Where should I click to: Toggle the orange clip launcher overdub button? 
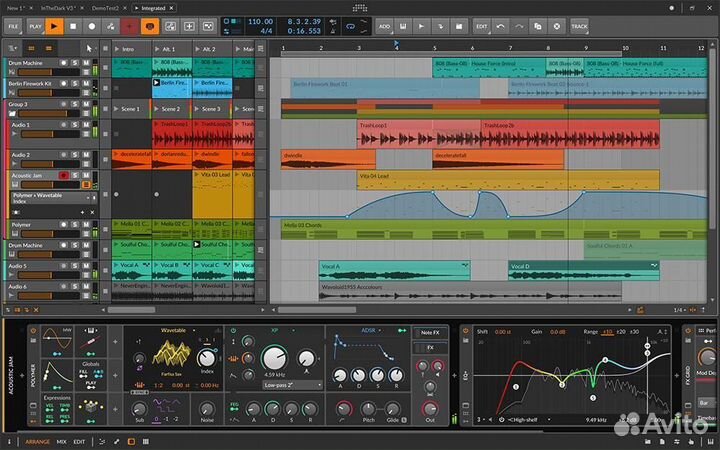(150, 26)
